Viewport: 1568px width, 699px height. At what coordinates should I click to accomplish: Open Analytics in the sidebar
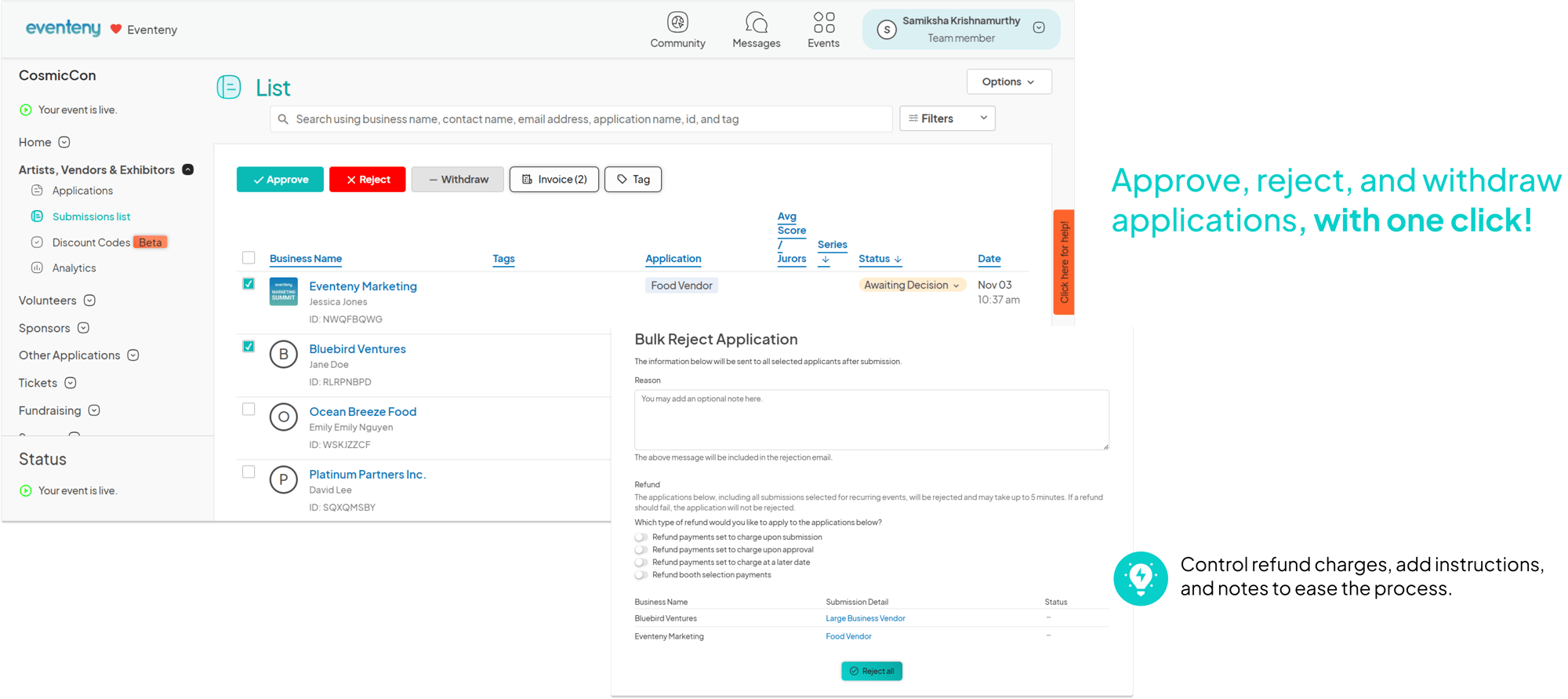pos(74,268)
